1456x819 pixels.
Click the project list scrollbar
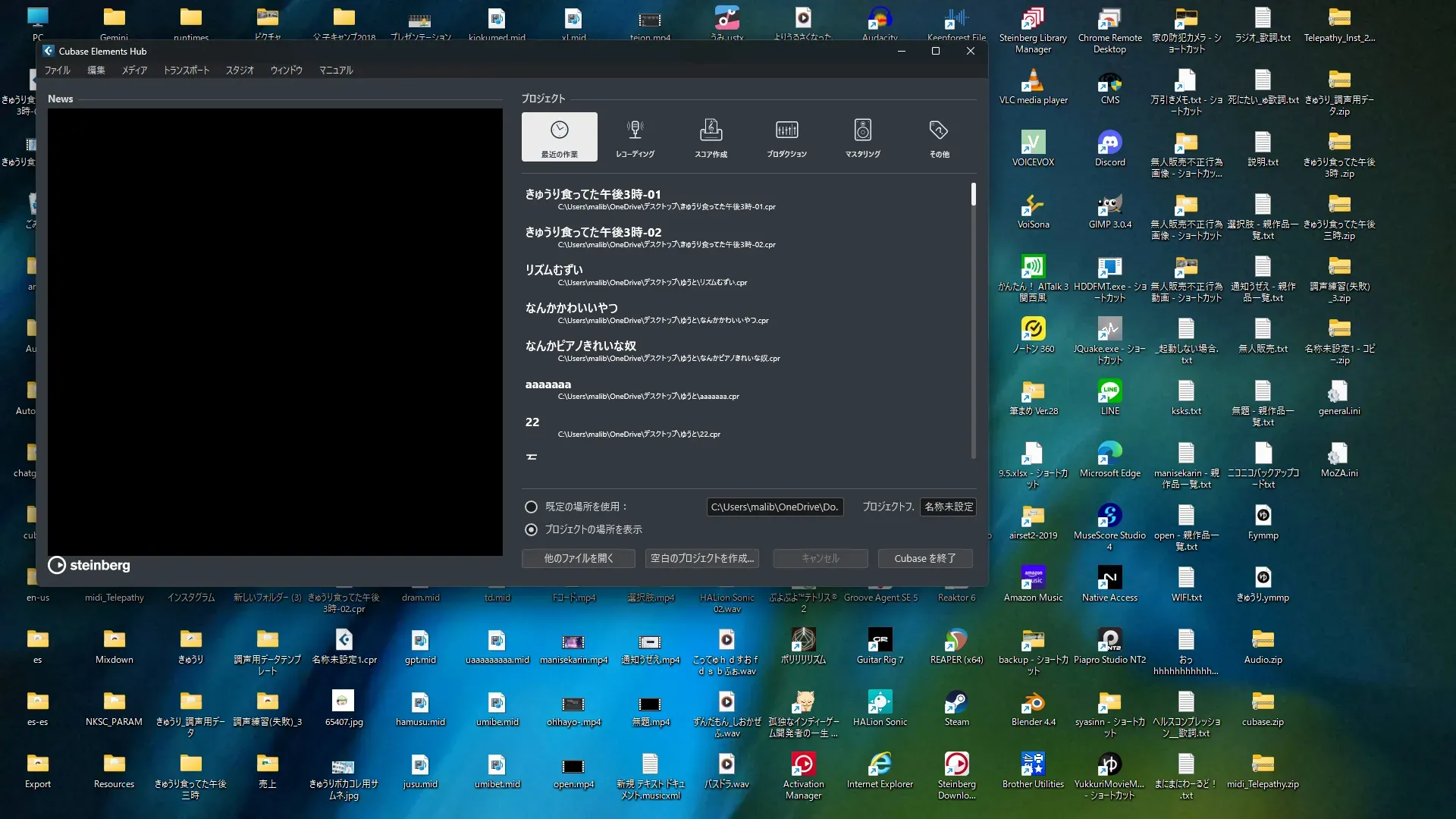[973, 318]
